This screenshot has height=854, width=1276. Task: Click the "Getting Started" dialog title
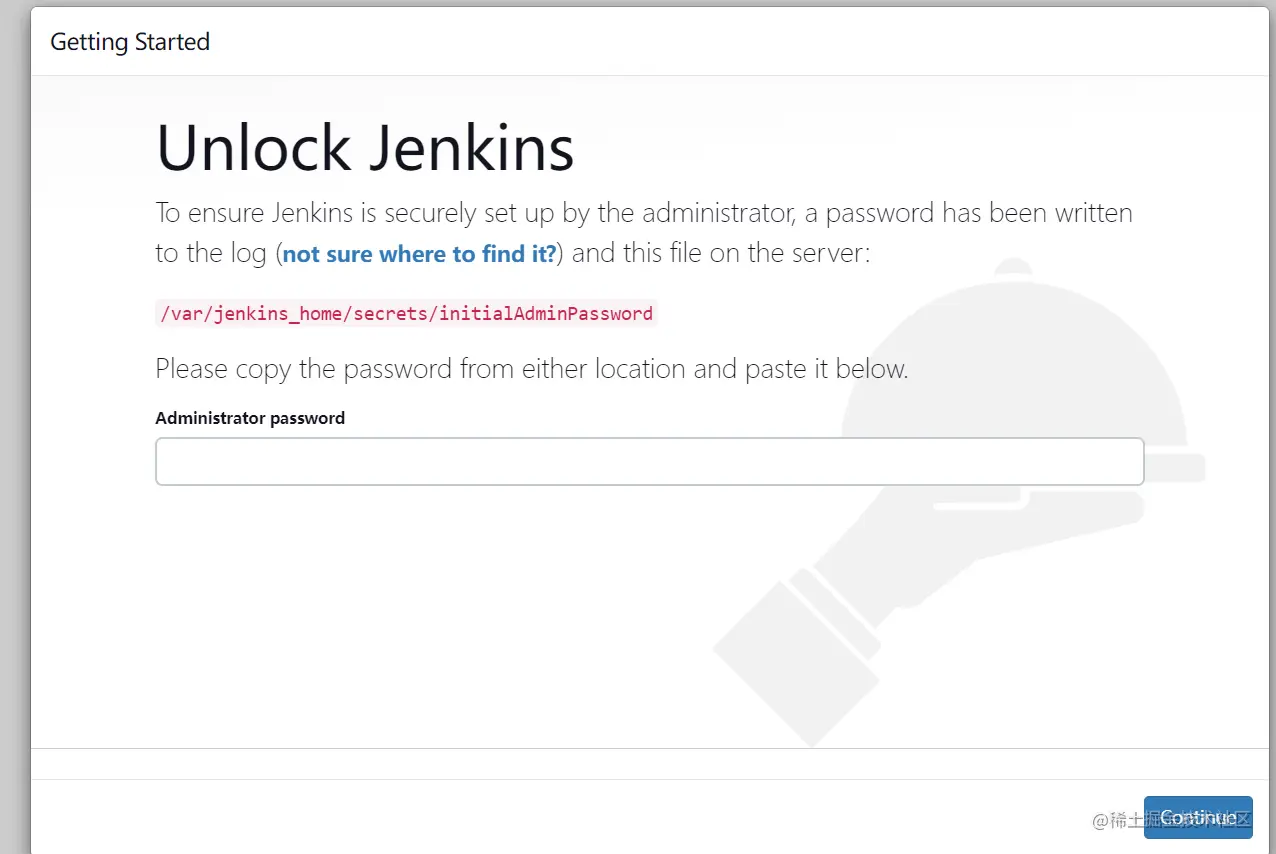[130, 42]
